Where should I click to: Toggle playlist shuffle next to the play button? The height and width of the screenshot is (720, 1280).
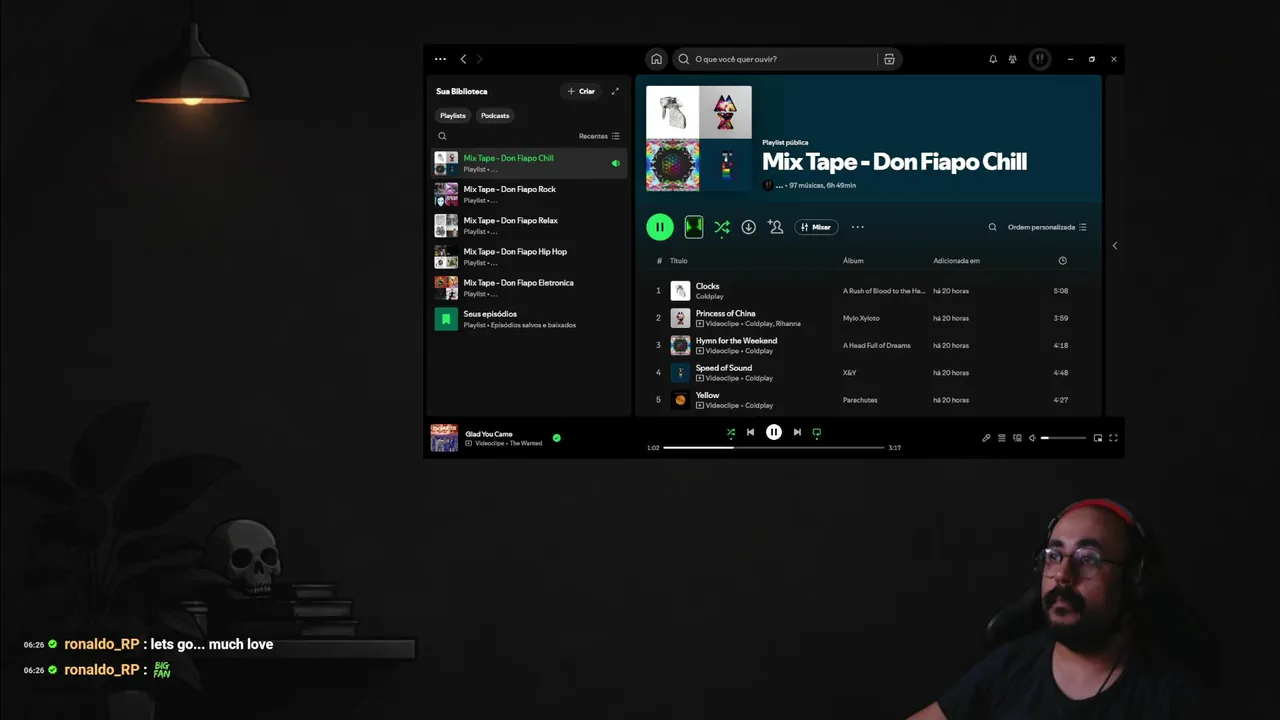(721, 227)
